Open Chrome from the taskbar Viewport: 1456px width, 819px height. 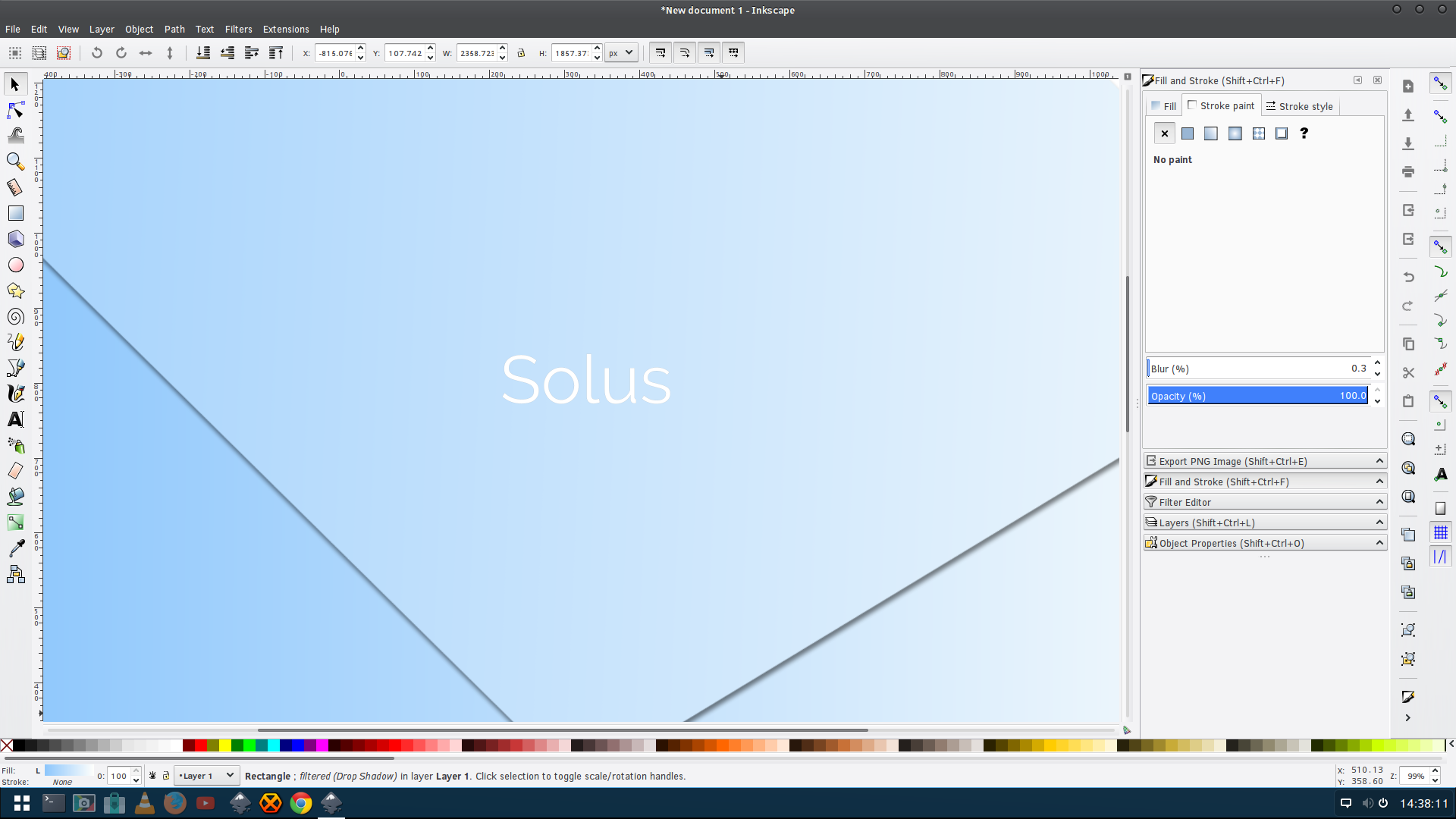coord(301,803)
